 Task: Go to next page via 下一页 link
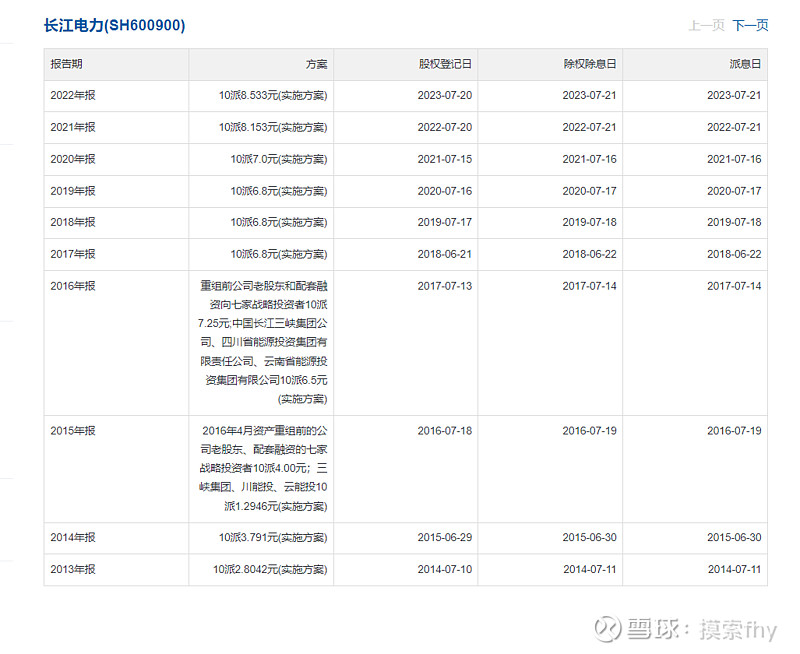point(750,25)
